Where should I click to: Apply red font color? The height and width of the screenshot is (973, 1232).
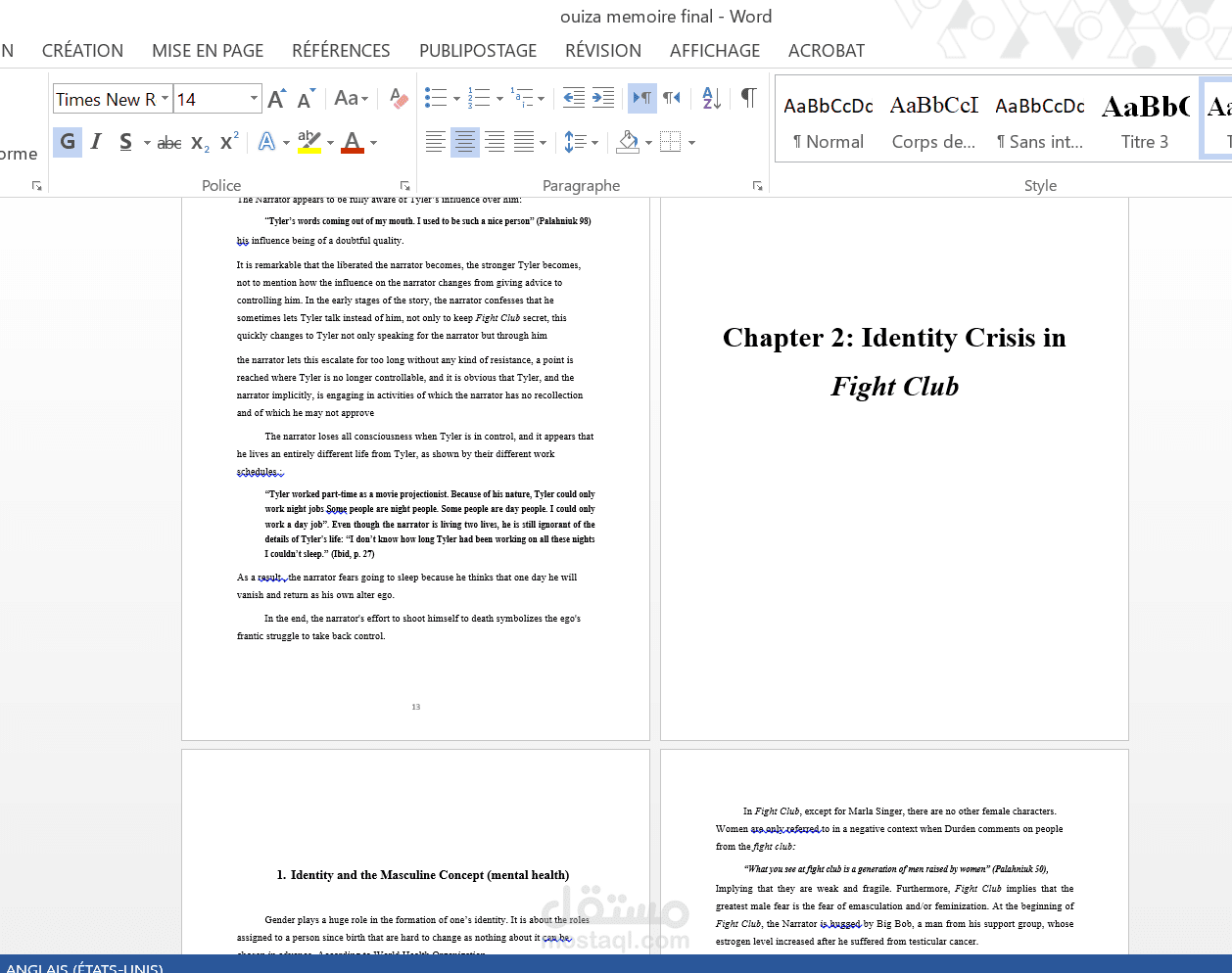[353, 142]
